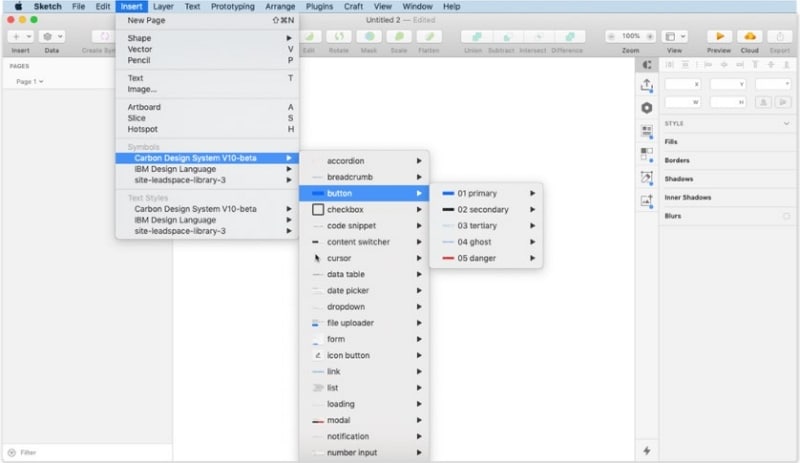Select Image... menu item

click(x=207, y=89)
